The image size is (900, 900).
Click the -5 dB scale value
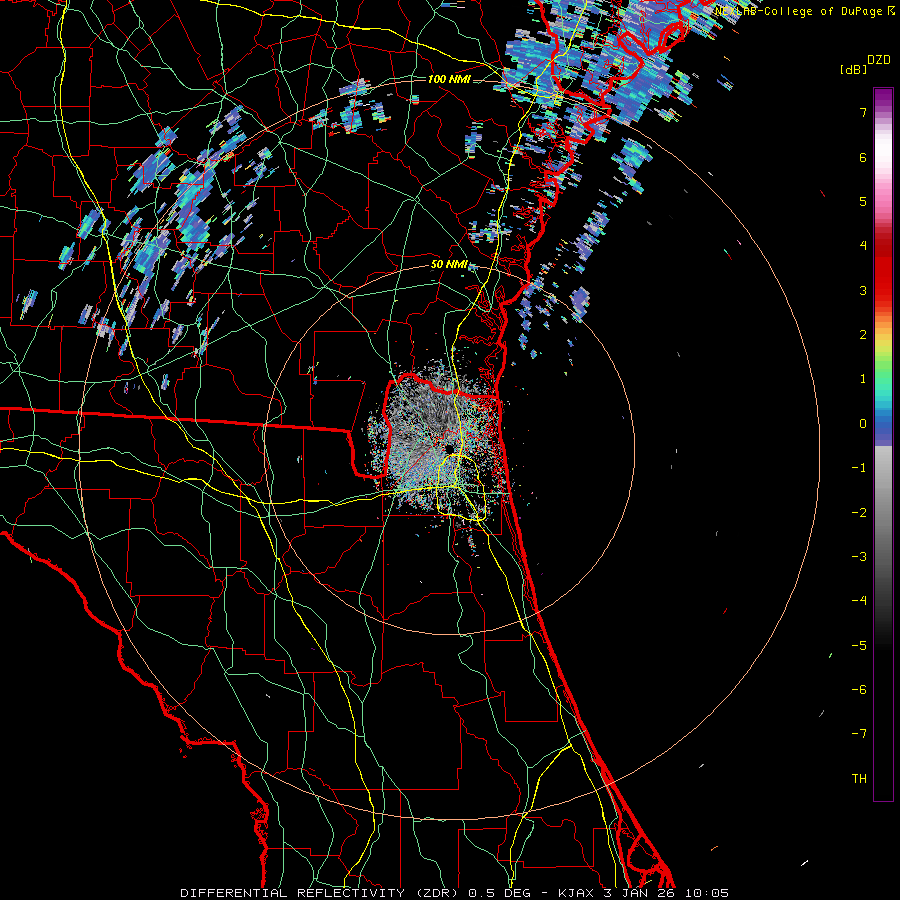click(859, 646)
